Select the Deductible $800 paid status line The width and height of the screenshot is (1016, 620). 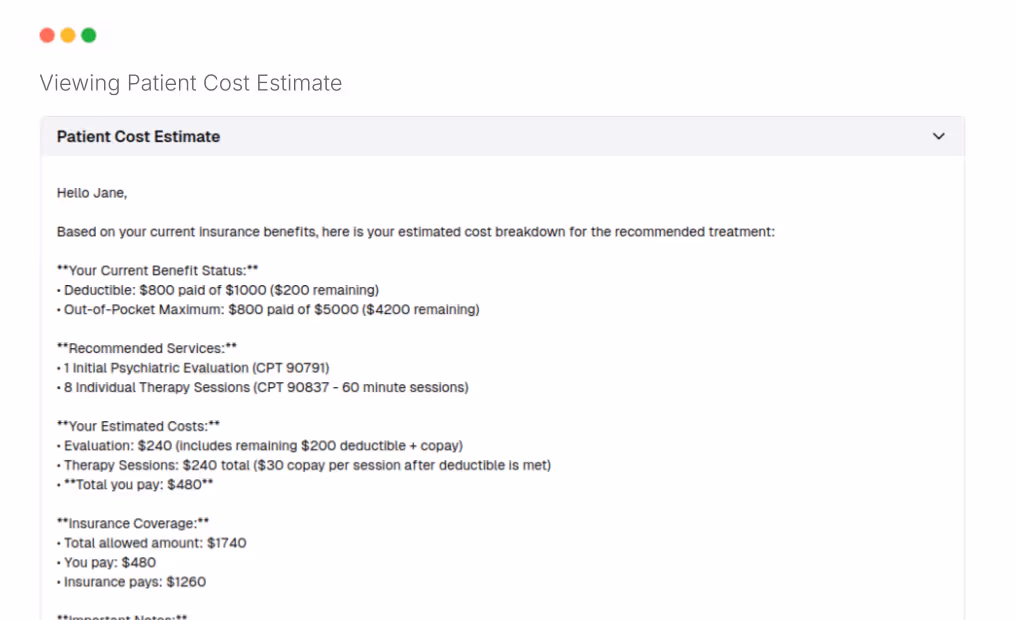(x=217, y=289)
